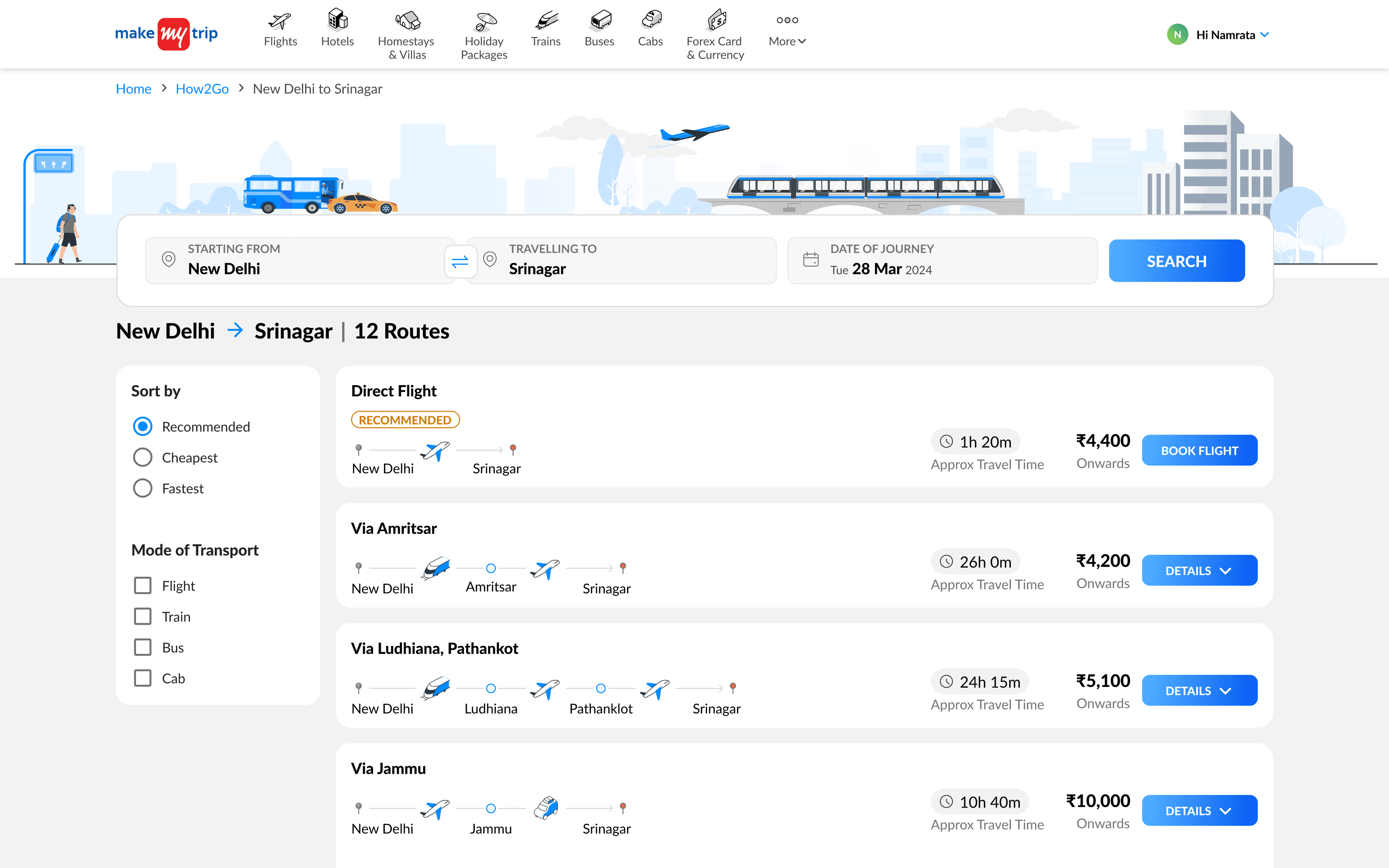Enable the Cab mode of transport checkbox
Screen dimensions: 1389x868
coord(143,678)
